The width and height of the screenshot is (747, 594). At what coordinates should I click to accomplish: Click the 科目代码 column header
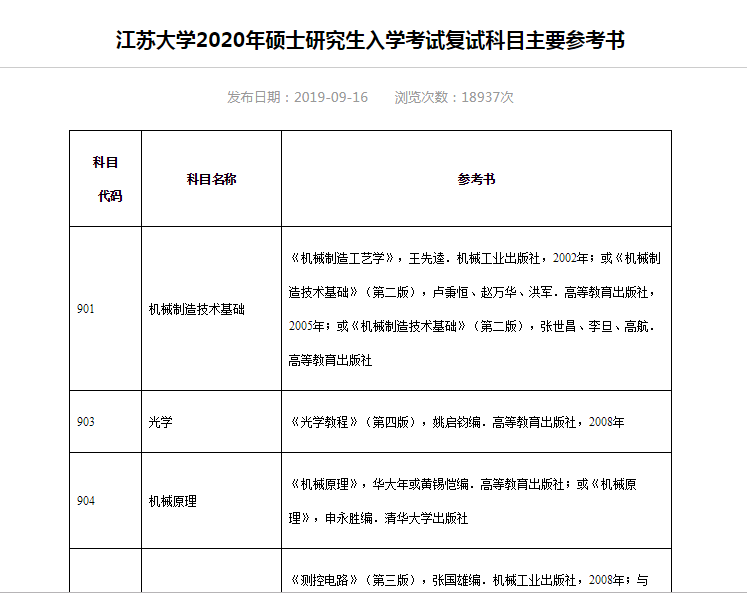[x=105, y=179]
